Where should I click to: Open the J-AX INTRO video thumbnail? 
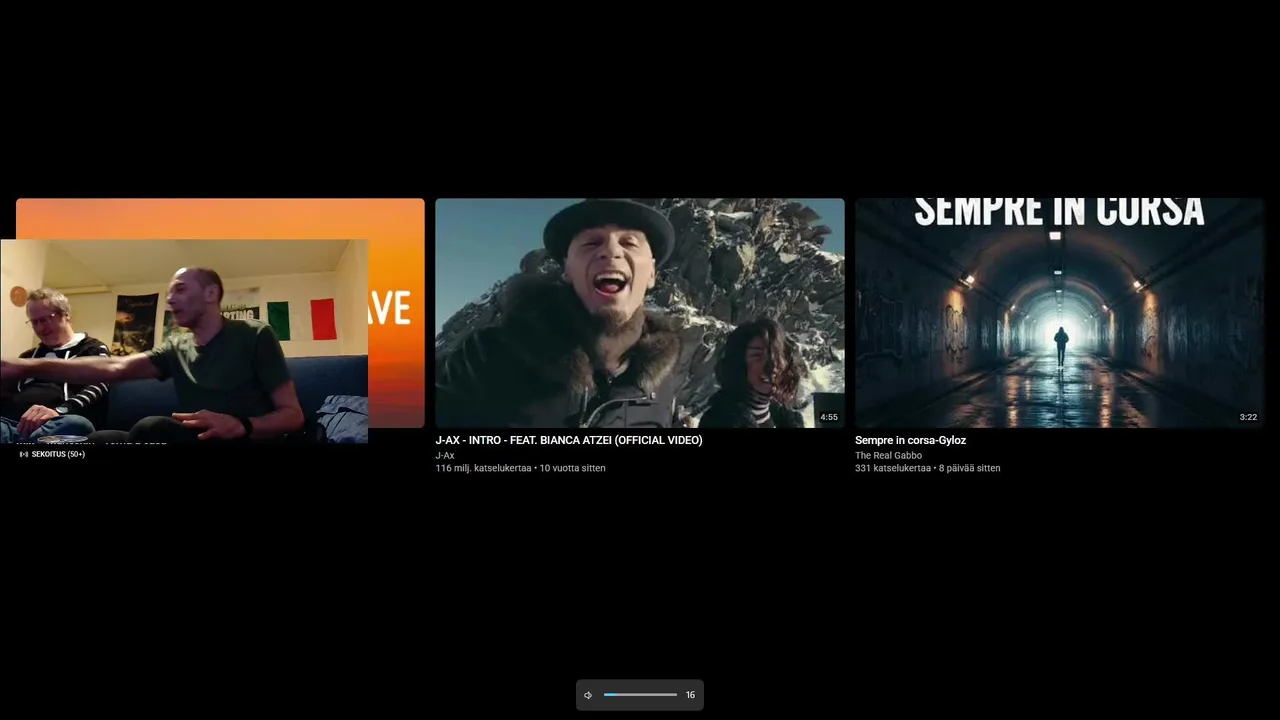[x=640, y=313]
